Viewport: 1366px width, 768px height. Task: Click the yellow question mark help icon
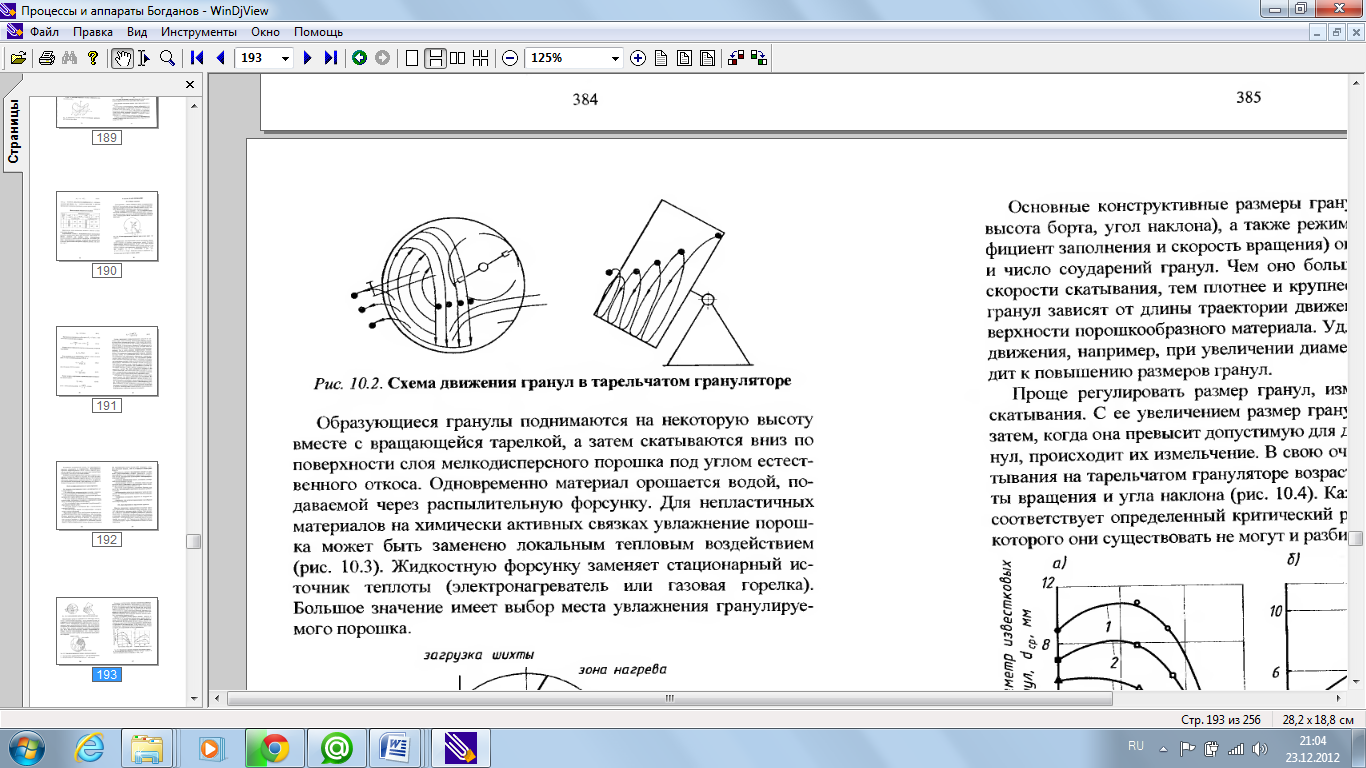(x=93, y=58)
